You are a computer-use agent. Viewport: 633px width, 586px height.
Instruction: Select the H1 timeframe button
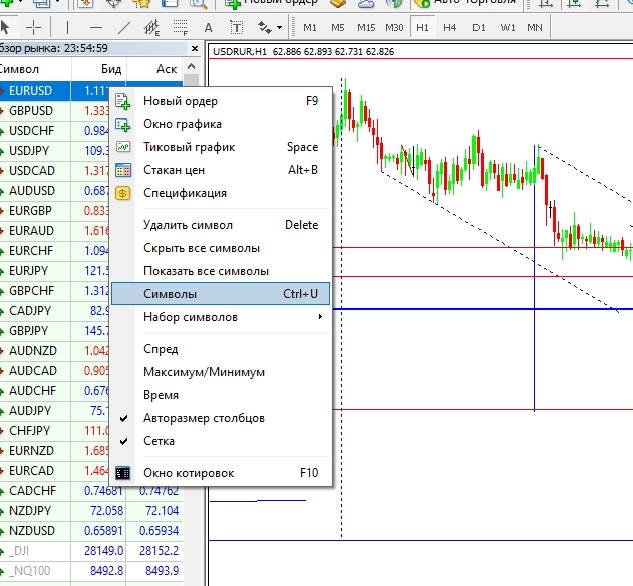click(x=422, y=27)
